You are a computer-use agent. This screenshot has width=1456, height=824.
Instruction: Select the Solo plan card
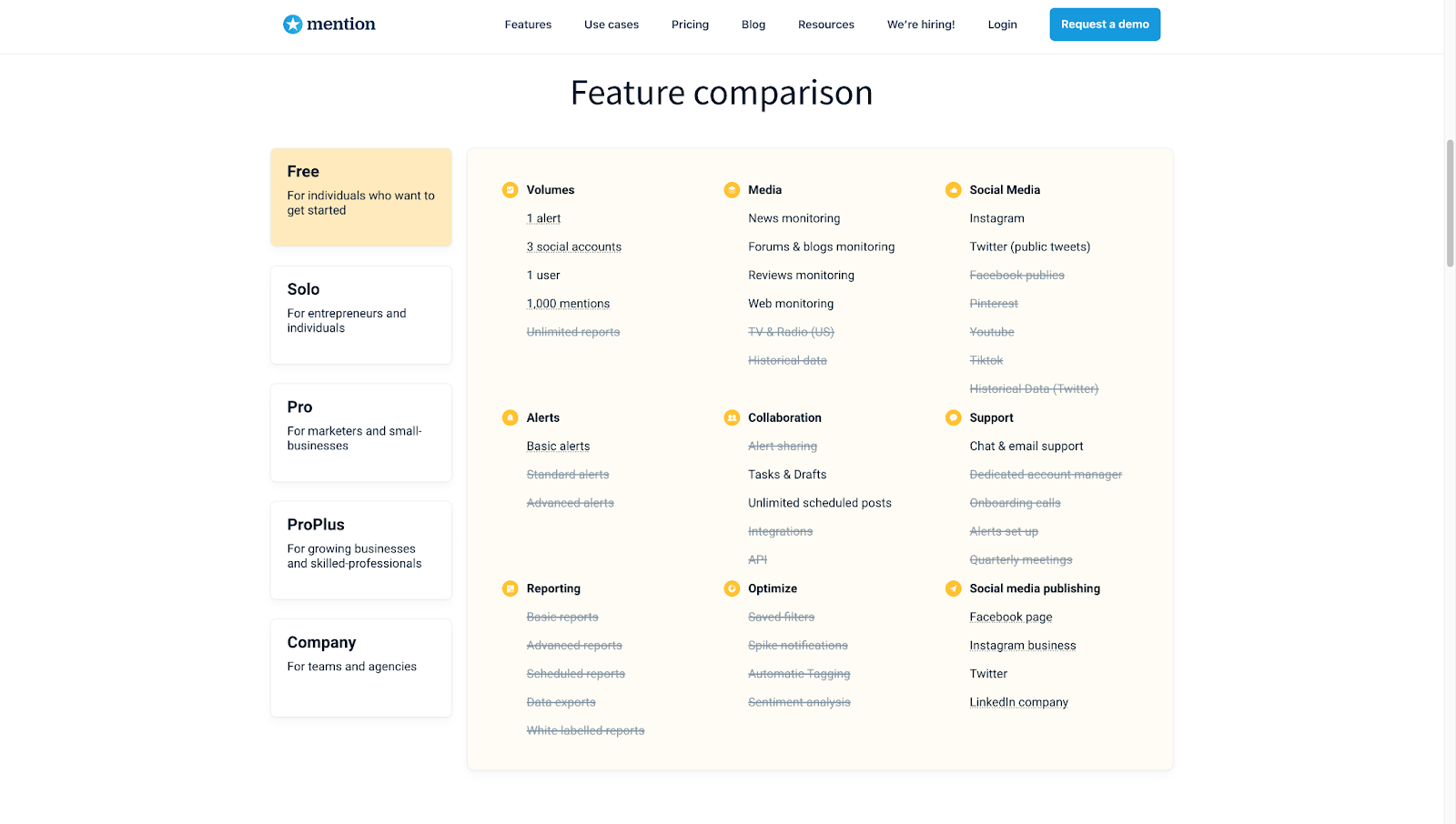[x=361, y=315]
